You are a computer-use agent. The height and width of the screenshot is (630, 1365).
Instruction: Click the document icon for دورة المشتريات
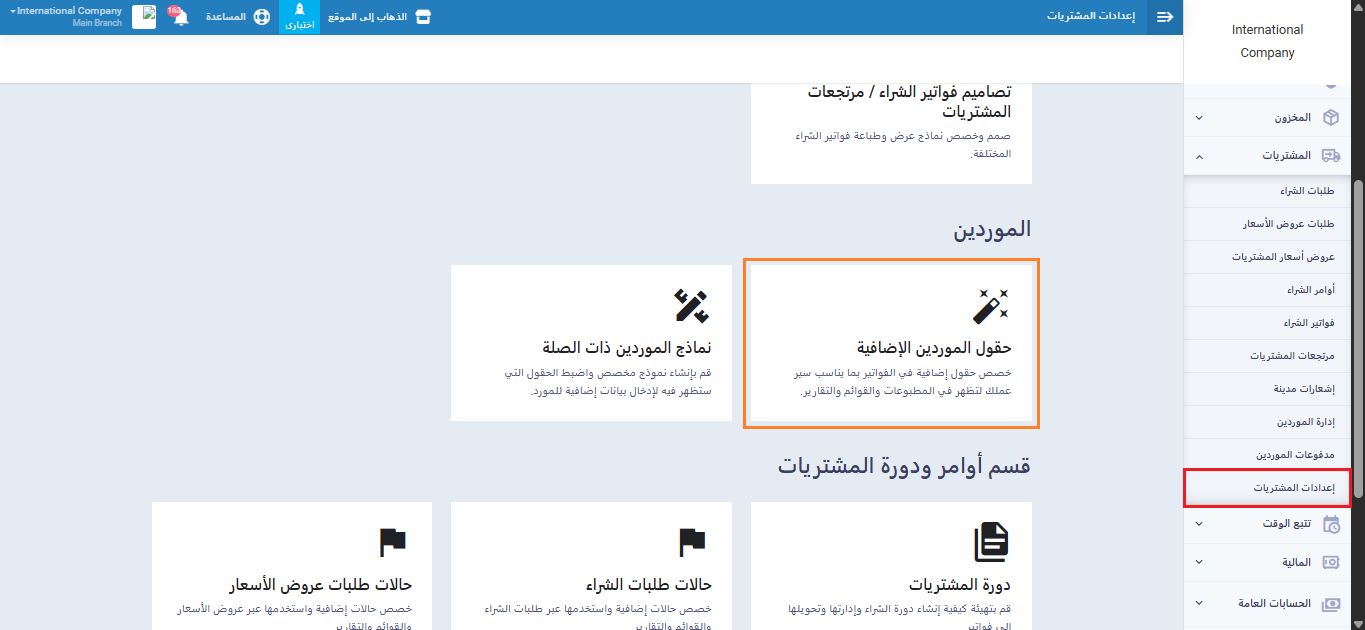[990, 542]
